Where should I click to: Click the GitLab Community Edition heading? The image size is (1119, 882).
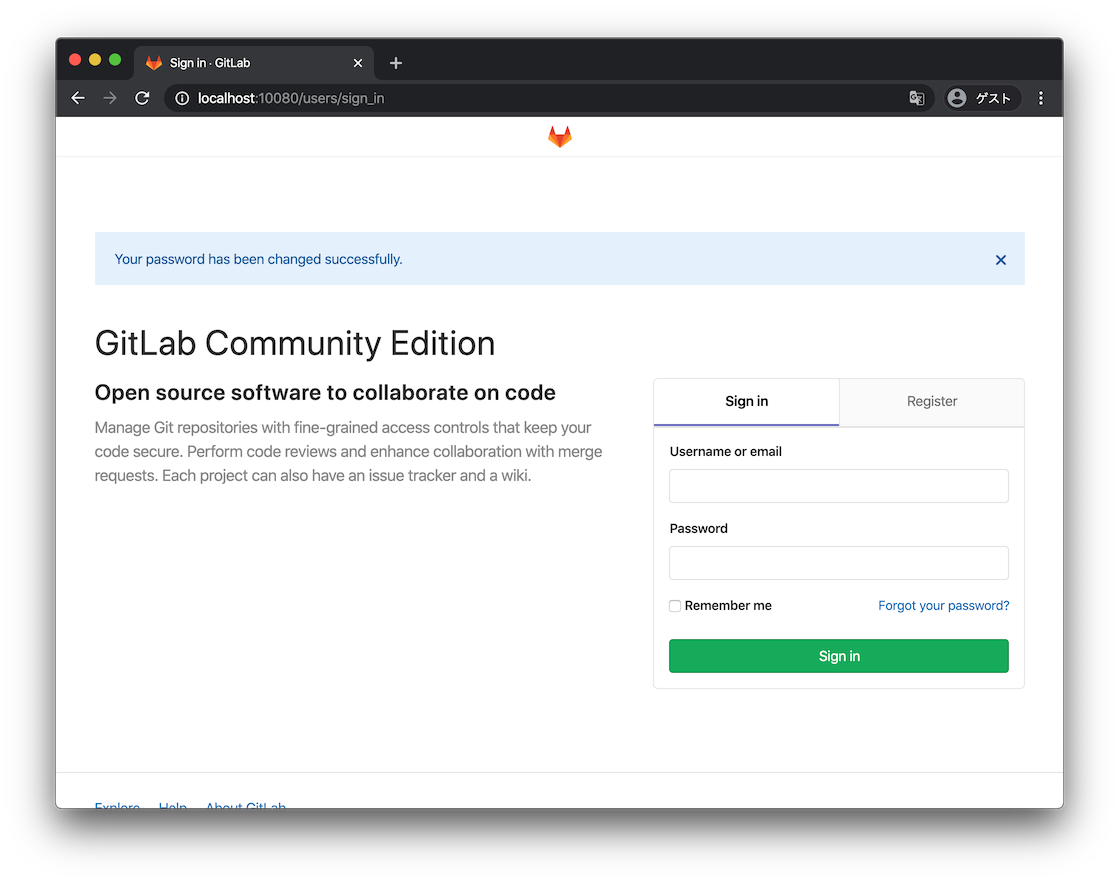point(295,343)
